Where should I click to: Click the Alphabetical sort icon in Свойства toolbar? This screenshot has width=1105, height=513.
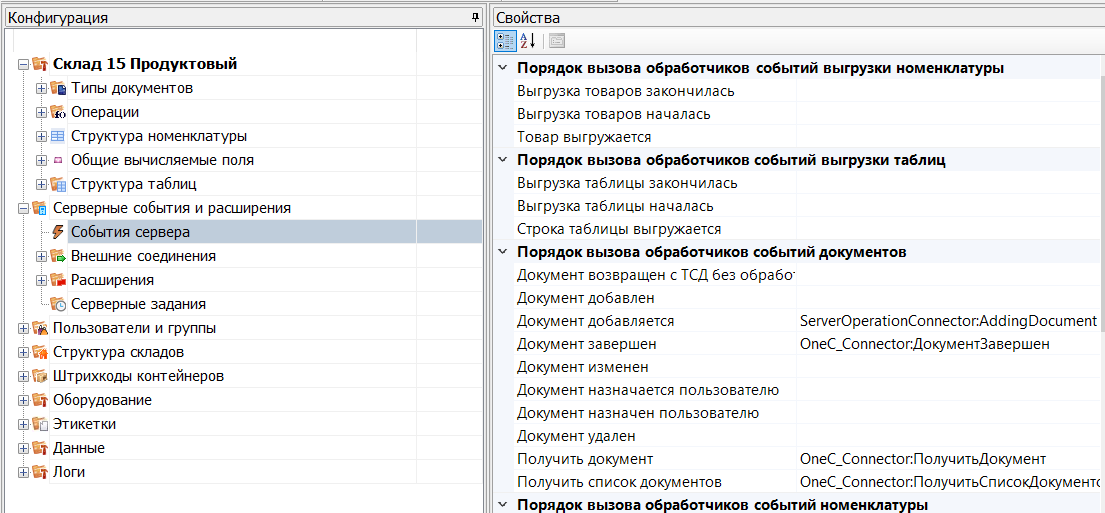click(528, 40)
